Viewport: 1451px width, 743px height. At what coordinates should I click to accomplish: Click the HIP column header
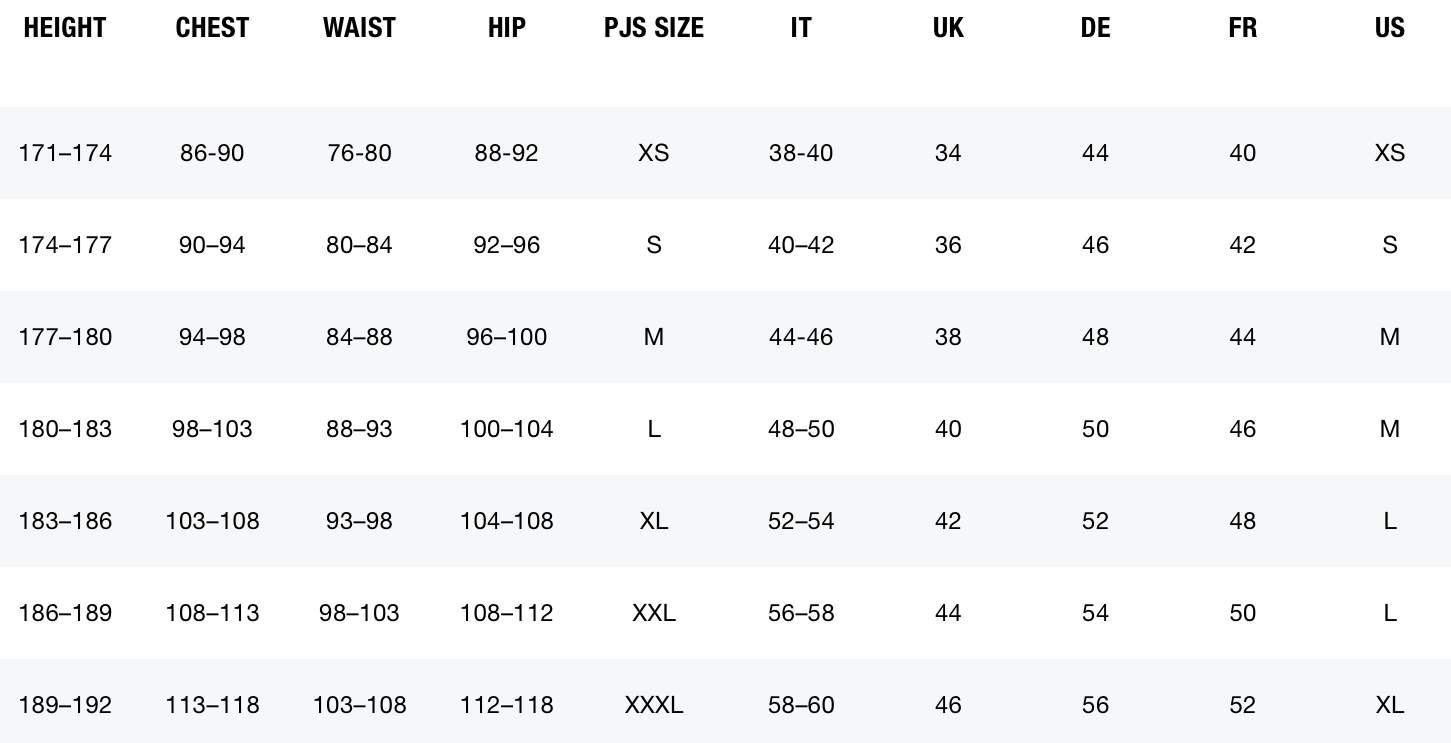pyautogui.click(x=506, y=28)
